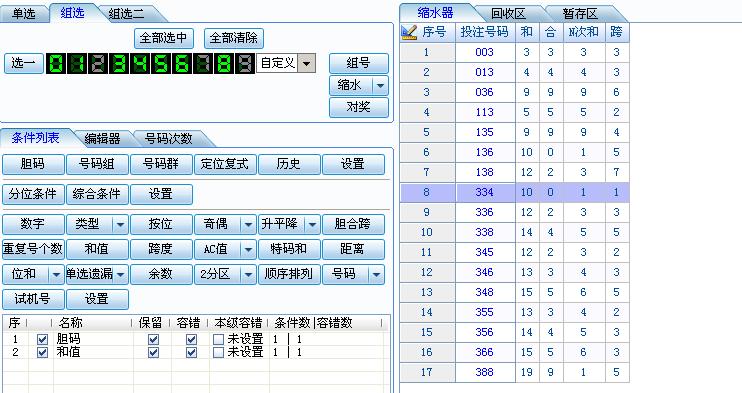
Task: Expand the 缩水 button dropdown arrow
Action: pos(380,86)
